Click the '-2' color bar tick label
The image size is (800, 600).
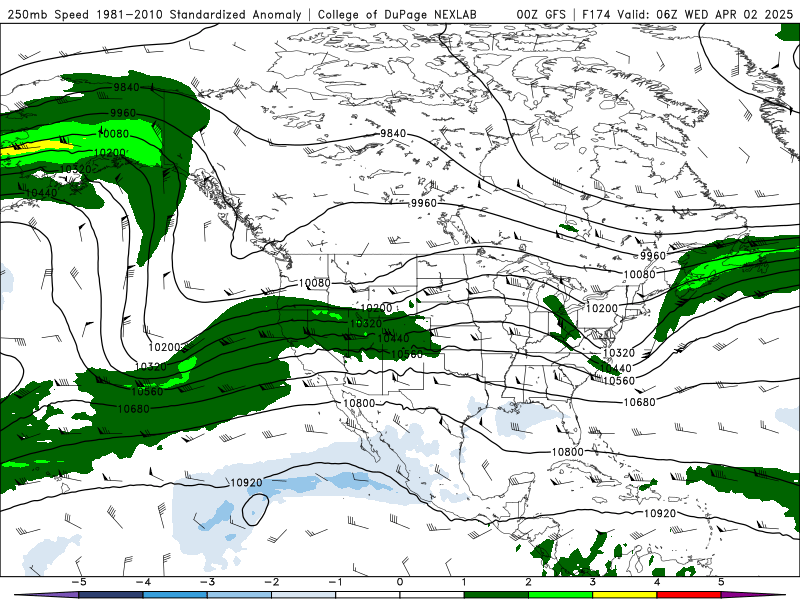click(x=271, y=582)
